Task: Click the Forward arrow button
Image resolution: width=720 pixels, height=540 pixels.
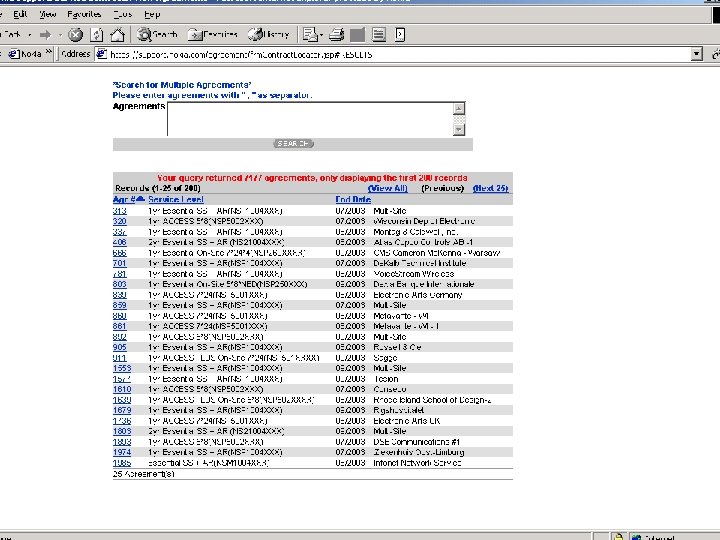Action: (45, 34)
